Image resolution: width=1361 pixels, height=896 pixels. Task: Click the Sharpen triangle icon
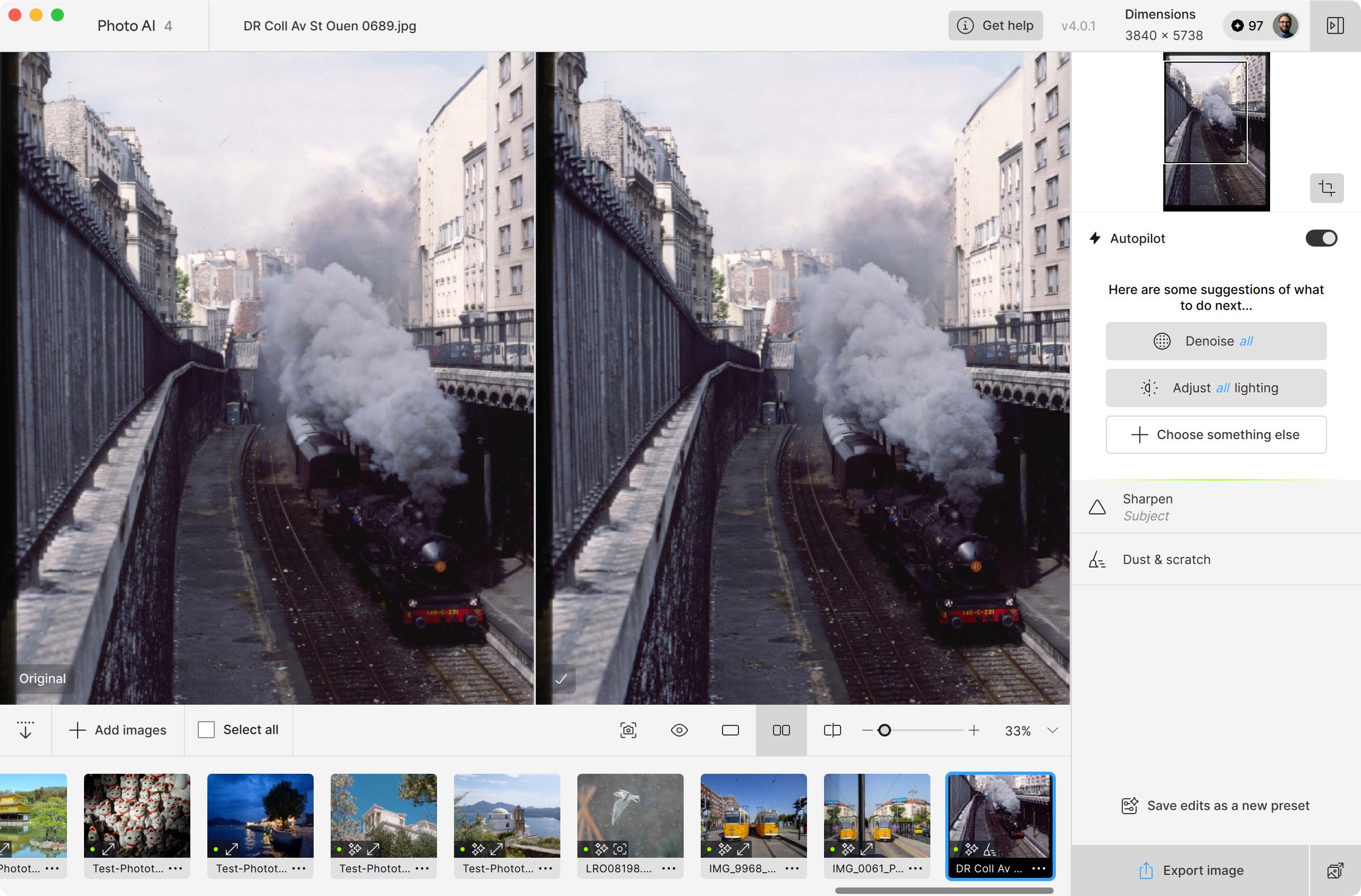click(x=1097, y=507)
